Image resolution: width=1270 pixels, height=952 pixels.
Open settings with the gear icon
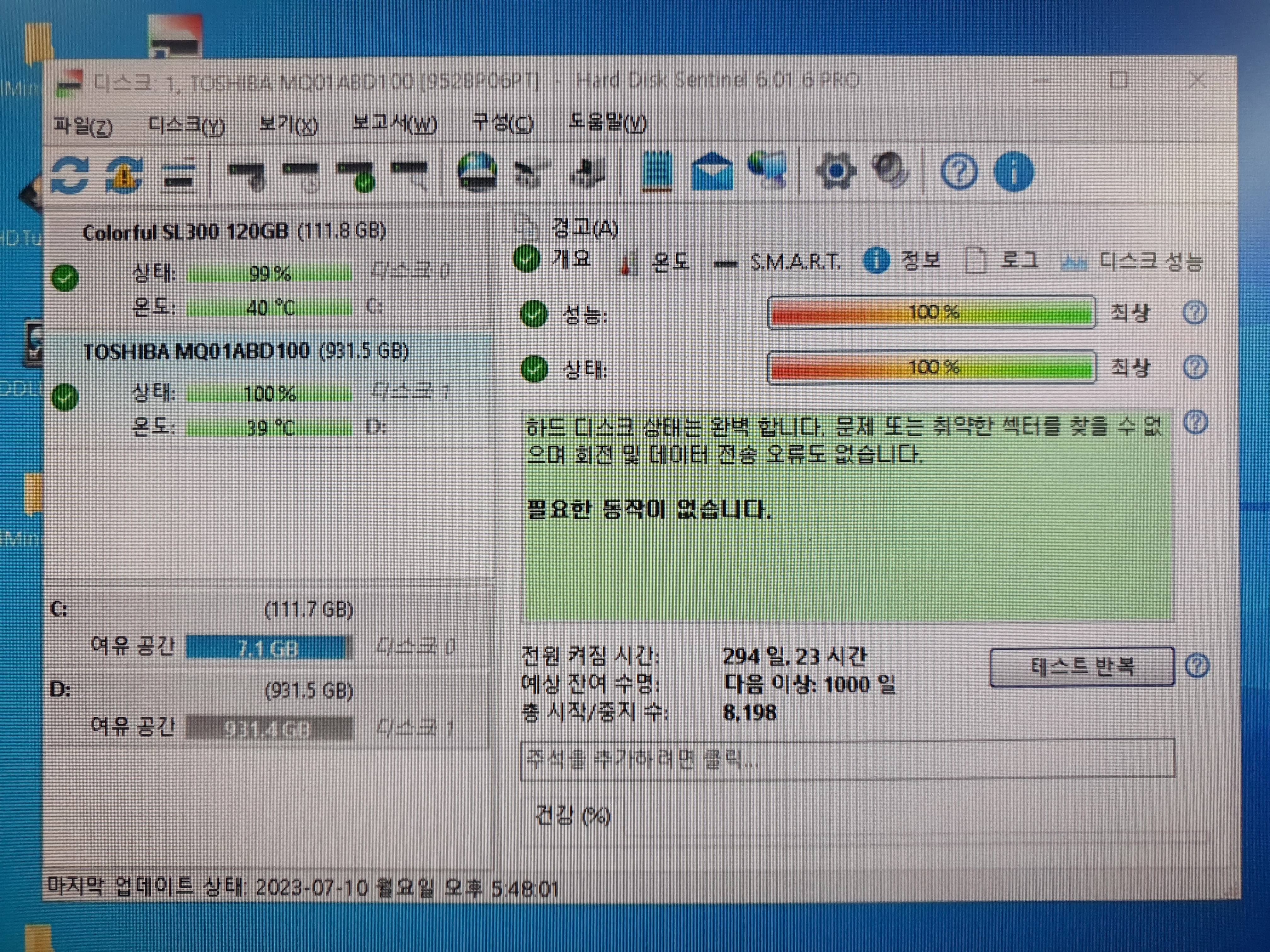(x=835, y=171)
